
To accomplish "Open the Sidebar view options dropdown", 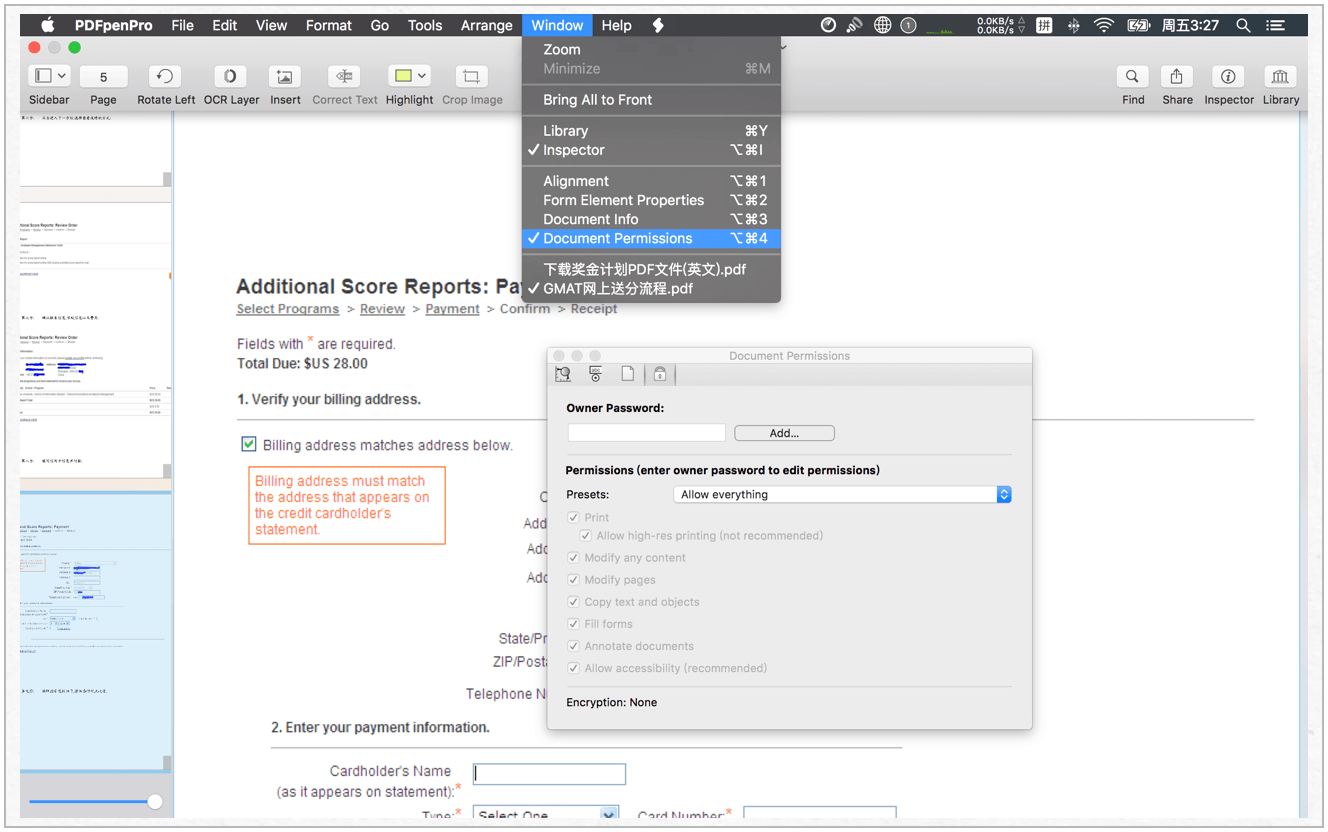I will [x=62, y=76].
